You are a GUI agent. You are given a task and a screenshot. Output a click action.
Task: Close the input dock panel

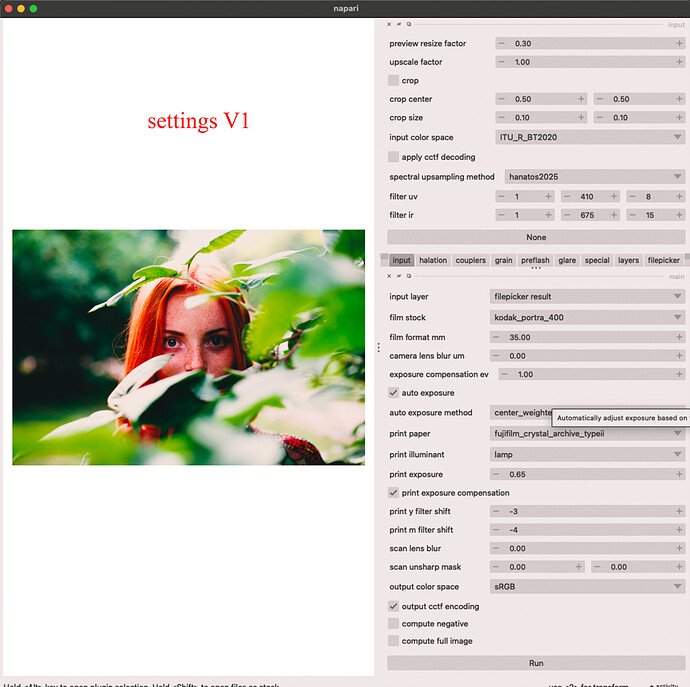pos(389,24)
